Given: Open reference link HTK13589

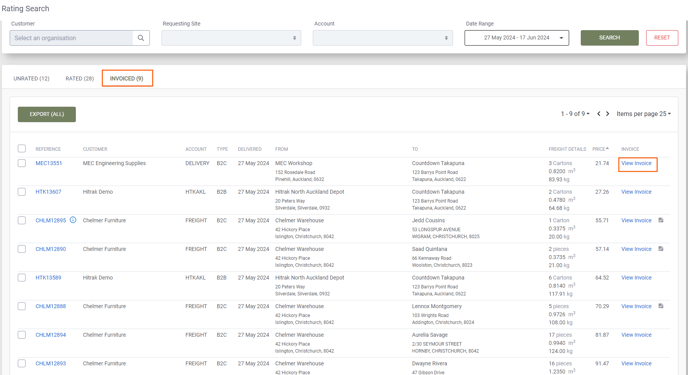Looking at the screenshot, I should click(x=48, y=278).
